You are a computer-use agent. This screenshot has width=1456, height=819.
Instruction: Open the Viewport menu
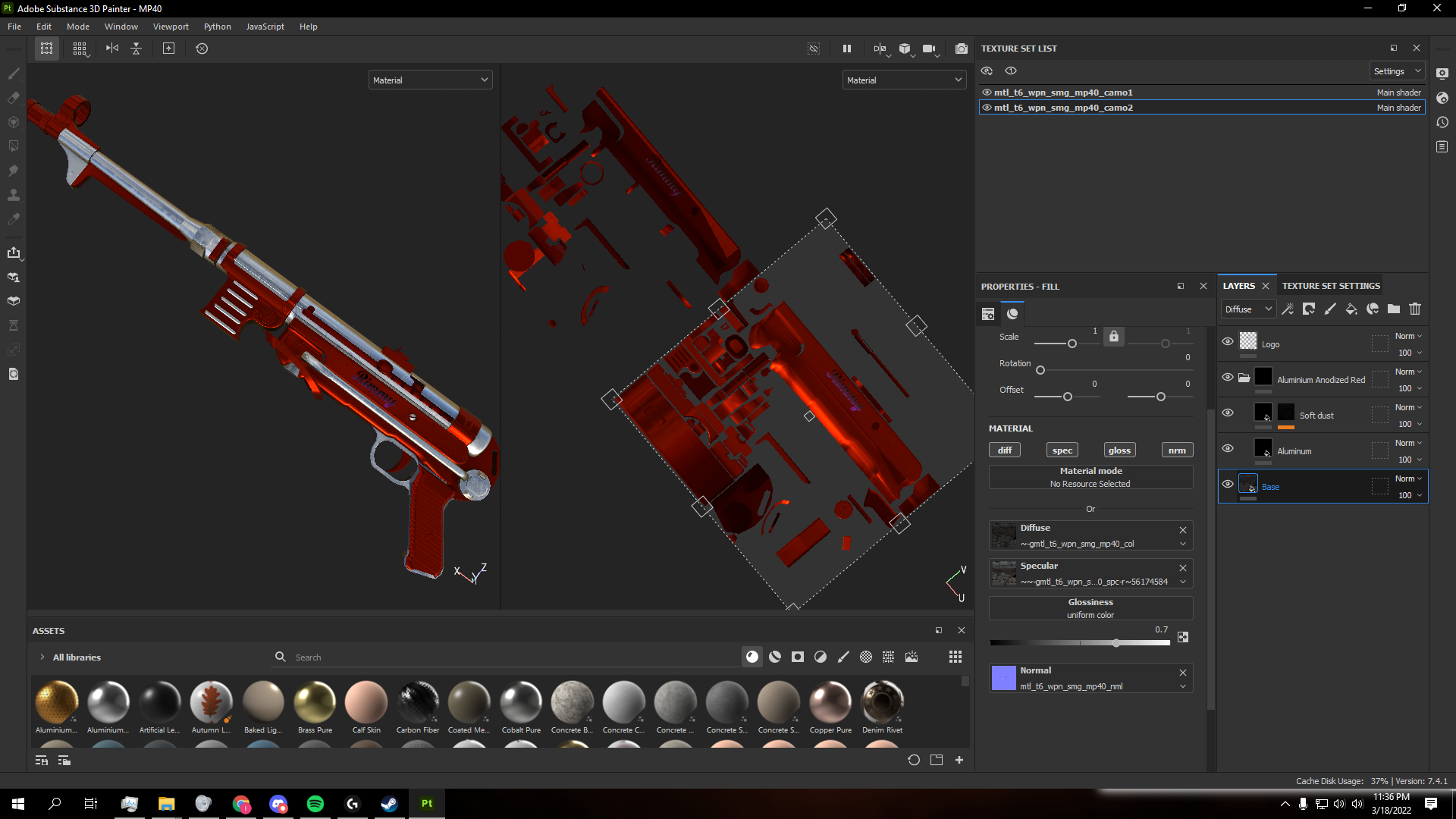(171, 27)
